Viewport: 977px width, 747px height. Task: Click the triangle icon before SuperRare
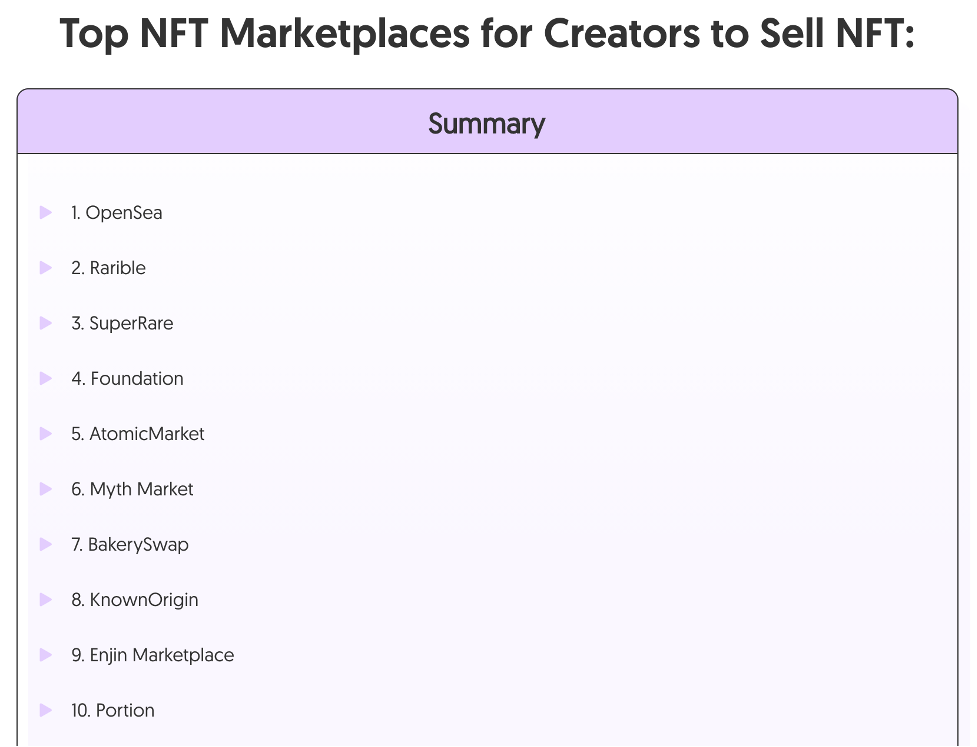pos(46,323)
